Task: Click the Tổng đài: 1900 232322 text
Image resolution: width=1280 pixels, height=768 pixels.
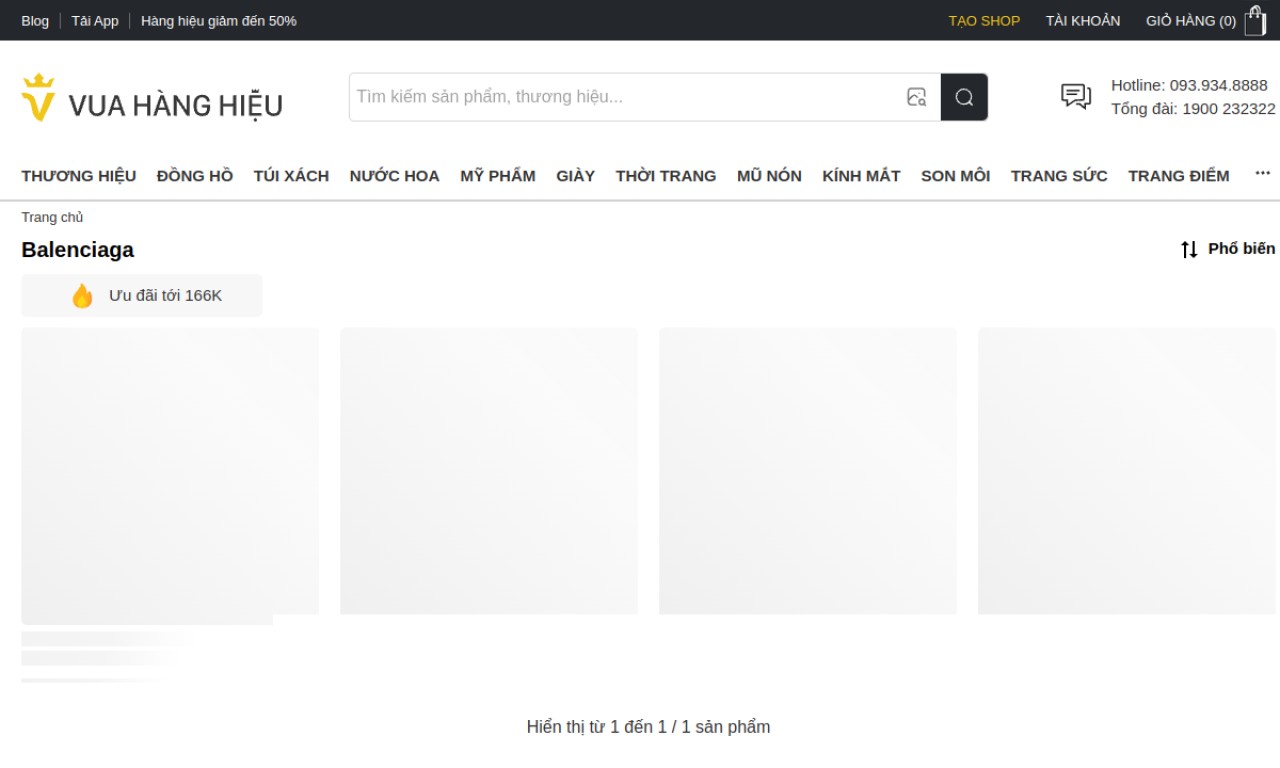Action: point(1193,109)
